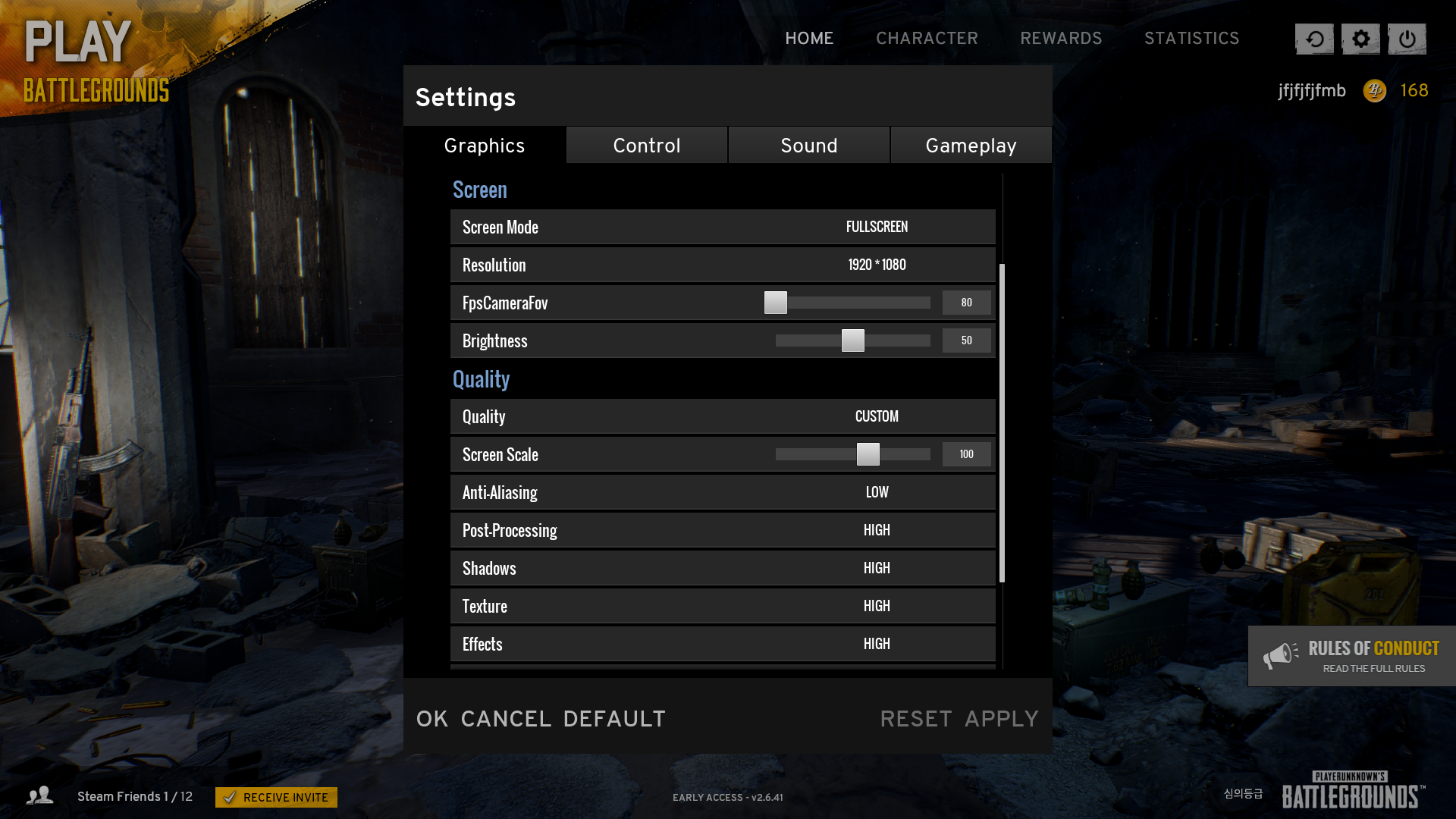The height and width of the screenshot is (819, 1456).
Task: Switch to the Gameplay tab
Action: point(971,145)
